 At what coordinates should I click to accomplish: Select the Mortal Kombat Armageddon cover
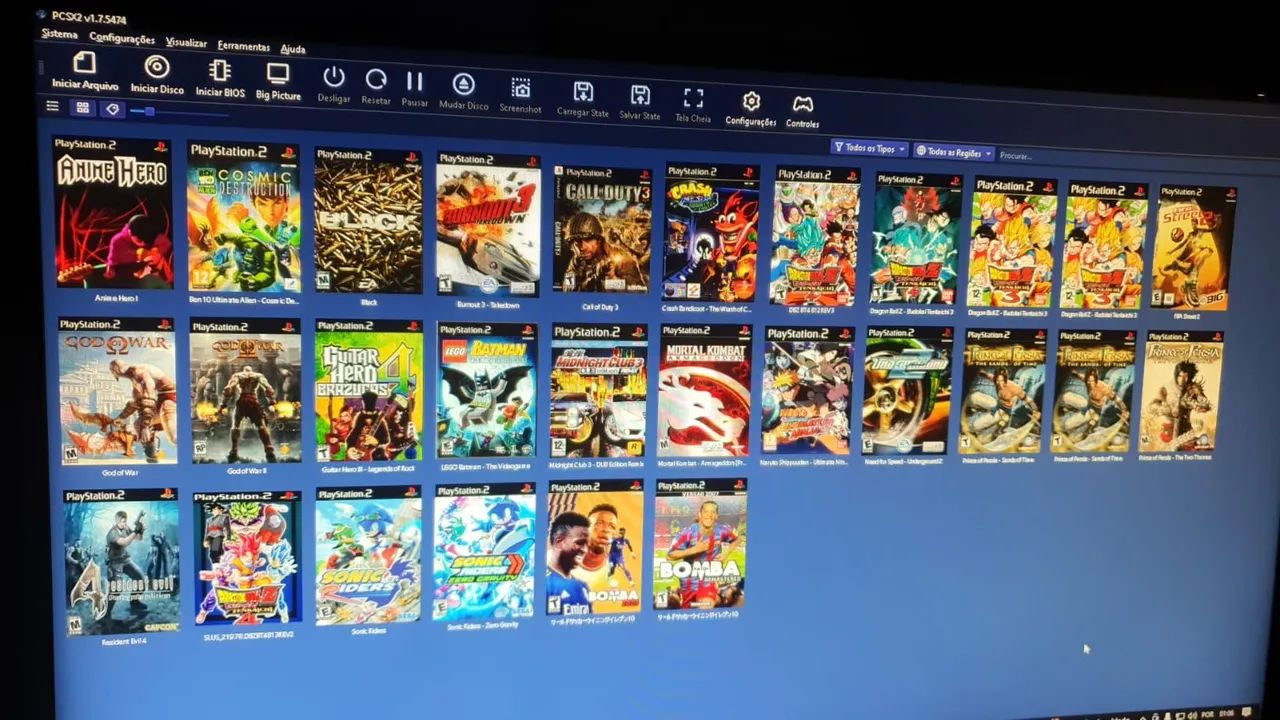705,391
